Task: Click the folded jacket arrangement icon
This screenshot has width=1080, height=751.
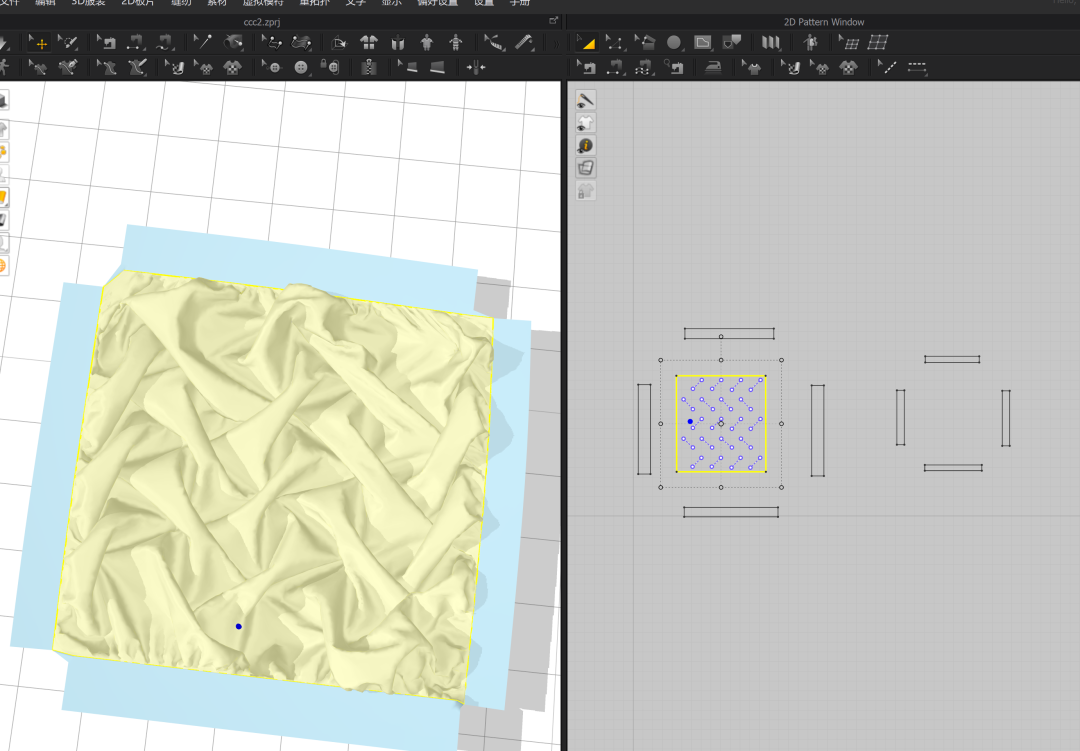Action: pyautogui.click(x=398, y=43)
